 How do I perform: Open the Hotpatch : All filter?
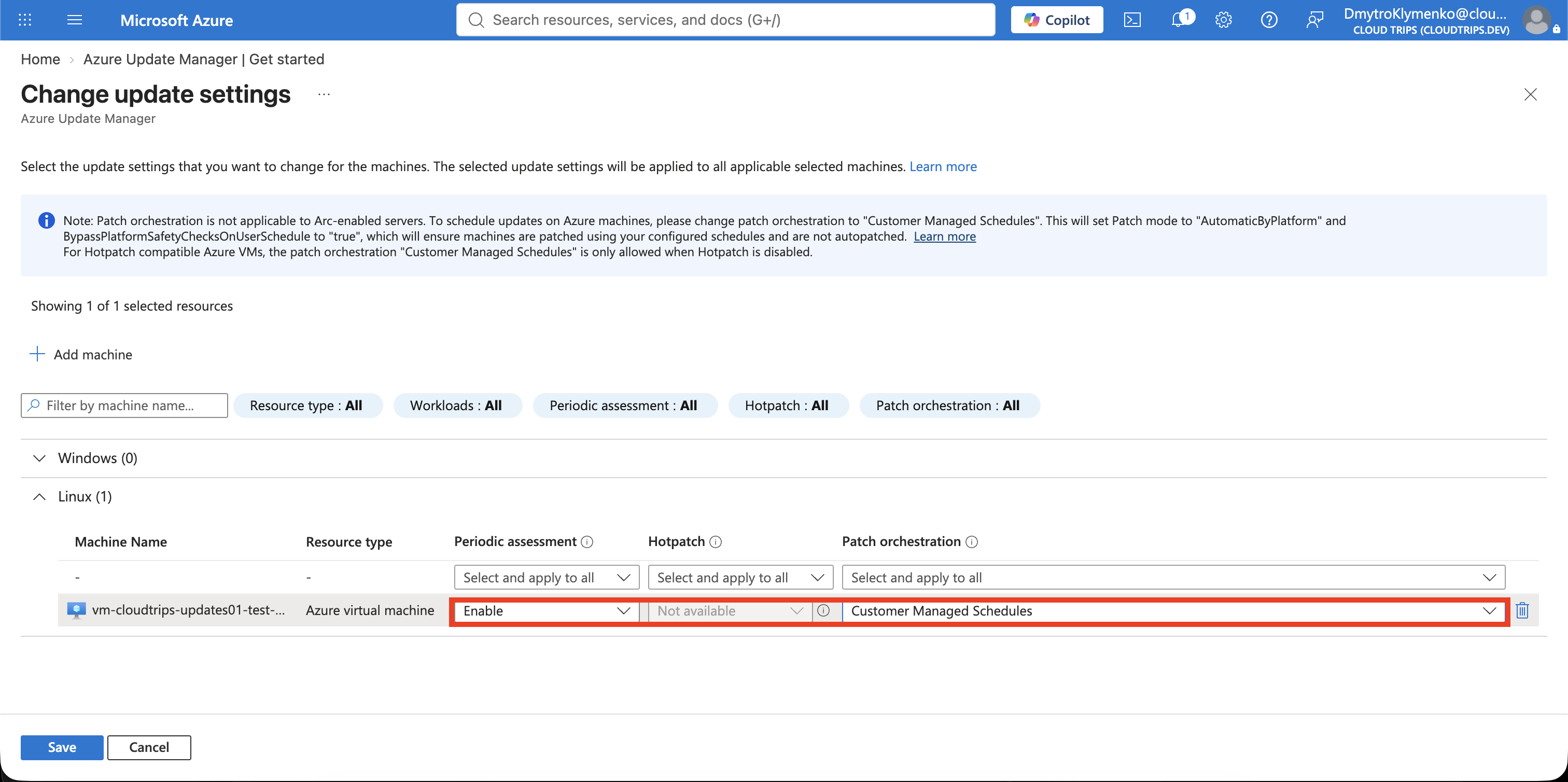[788, 406]
